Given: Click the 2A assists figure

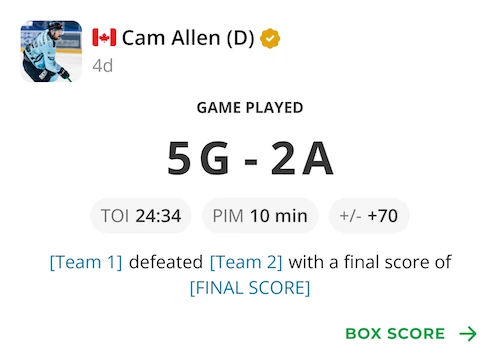Looking at the screenshot, I should click(x=302, y=158).
